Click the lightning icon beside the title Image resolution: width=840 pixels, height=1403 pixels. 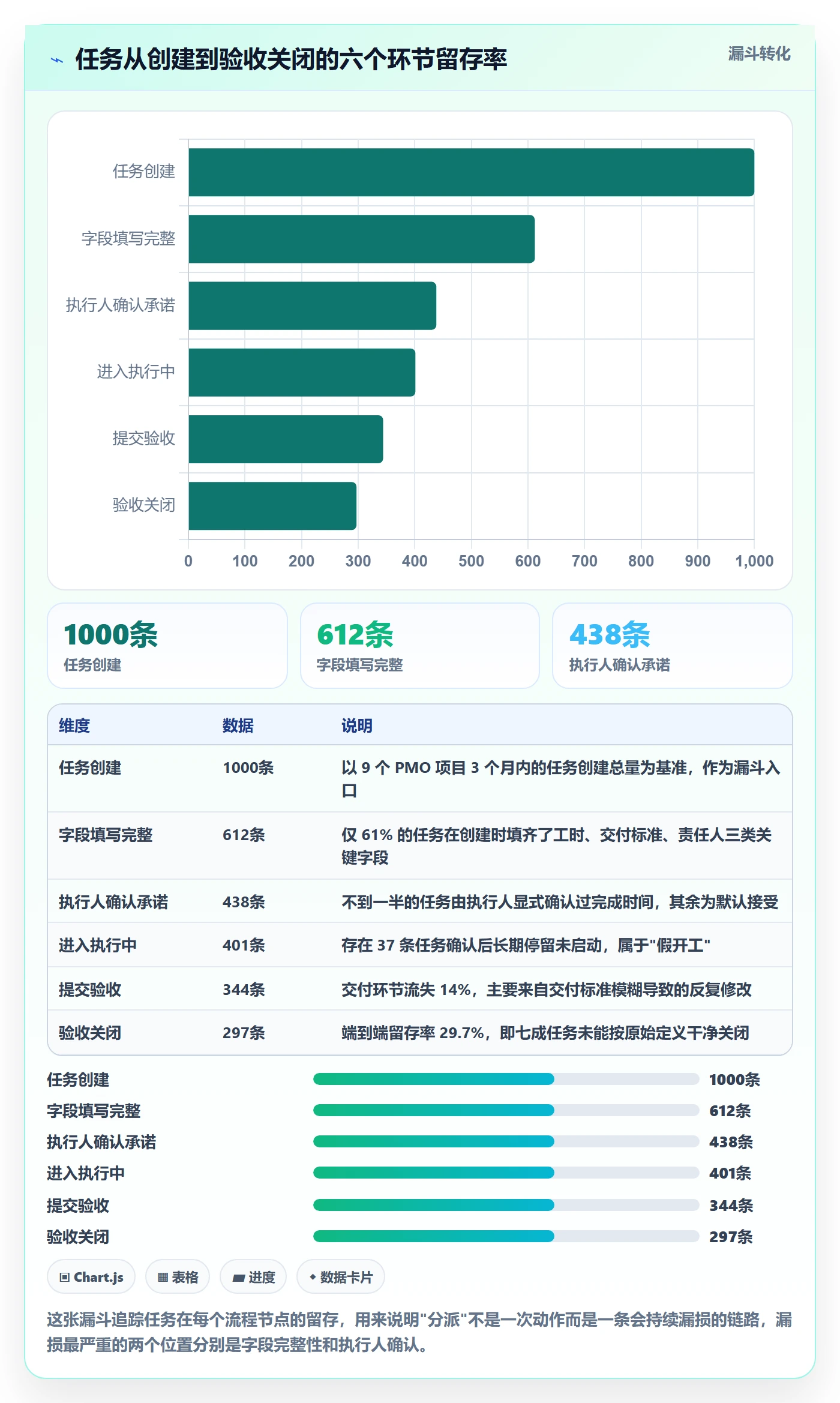[x=57, y=60]
